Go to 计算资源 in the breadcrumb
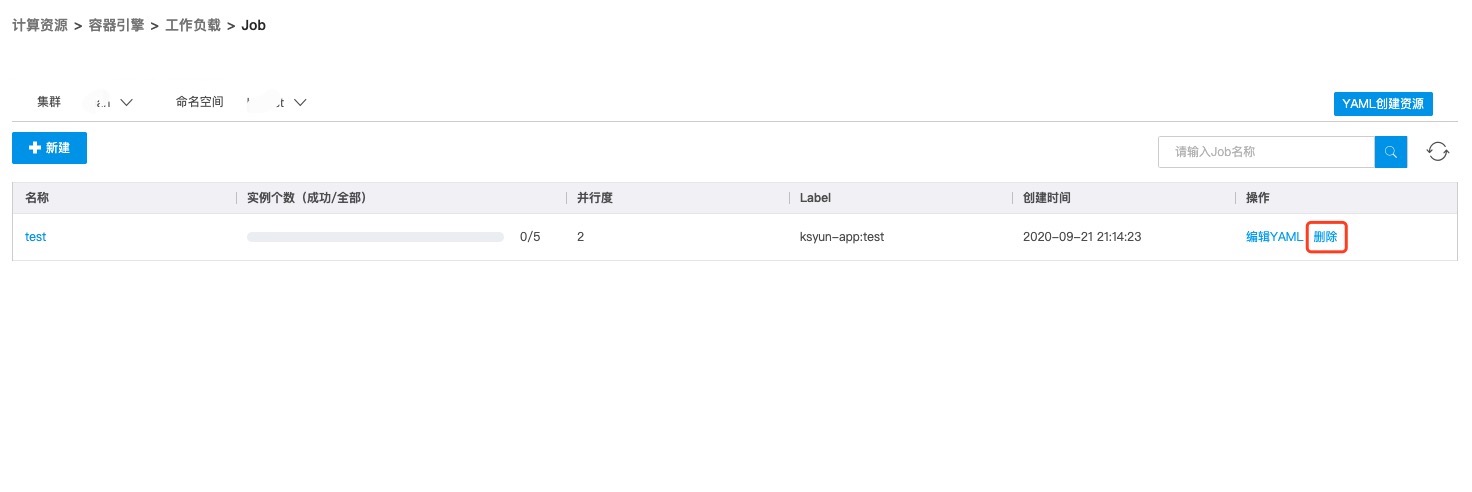This screenshot has height=492, width=1472. [x=39, y=25]
